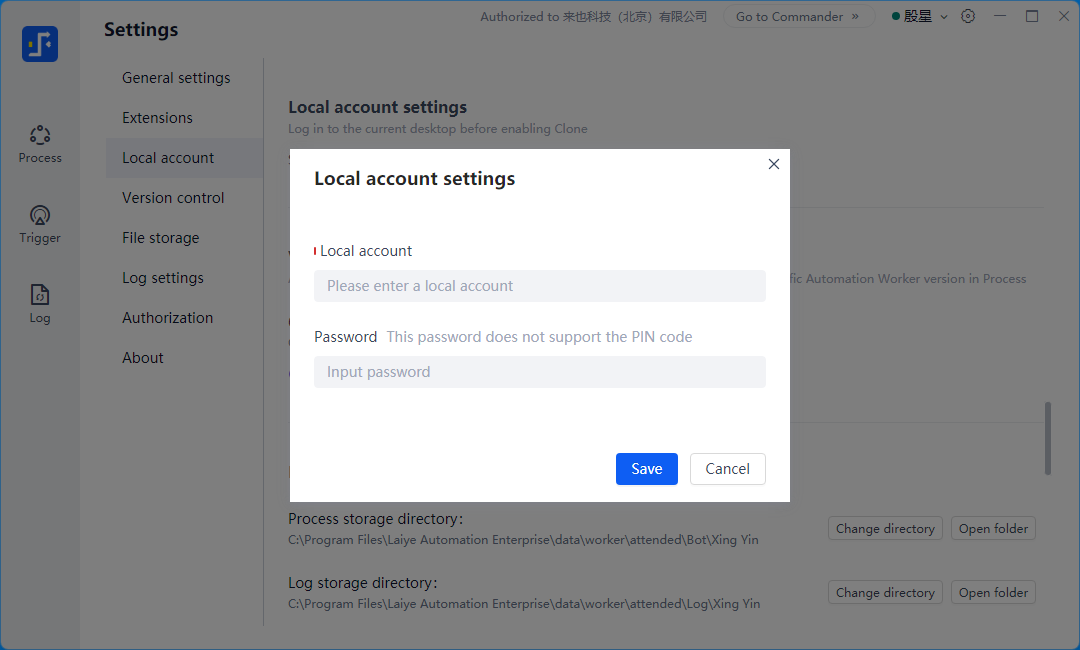Click the blue Save button
This screenshot has width=1080, height=650.
tap(646, 469)
